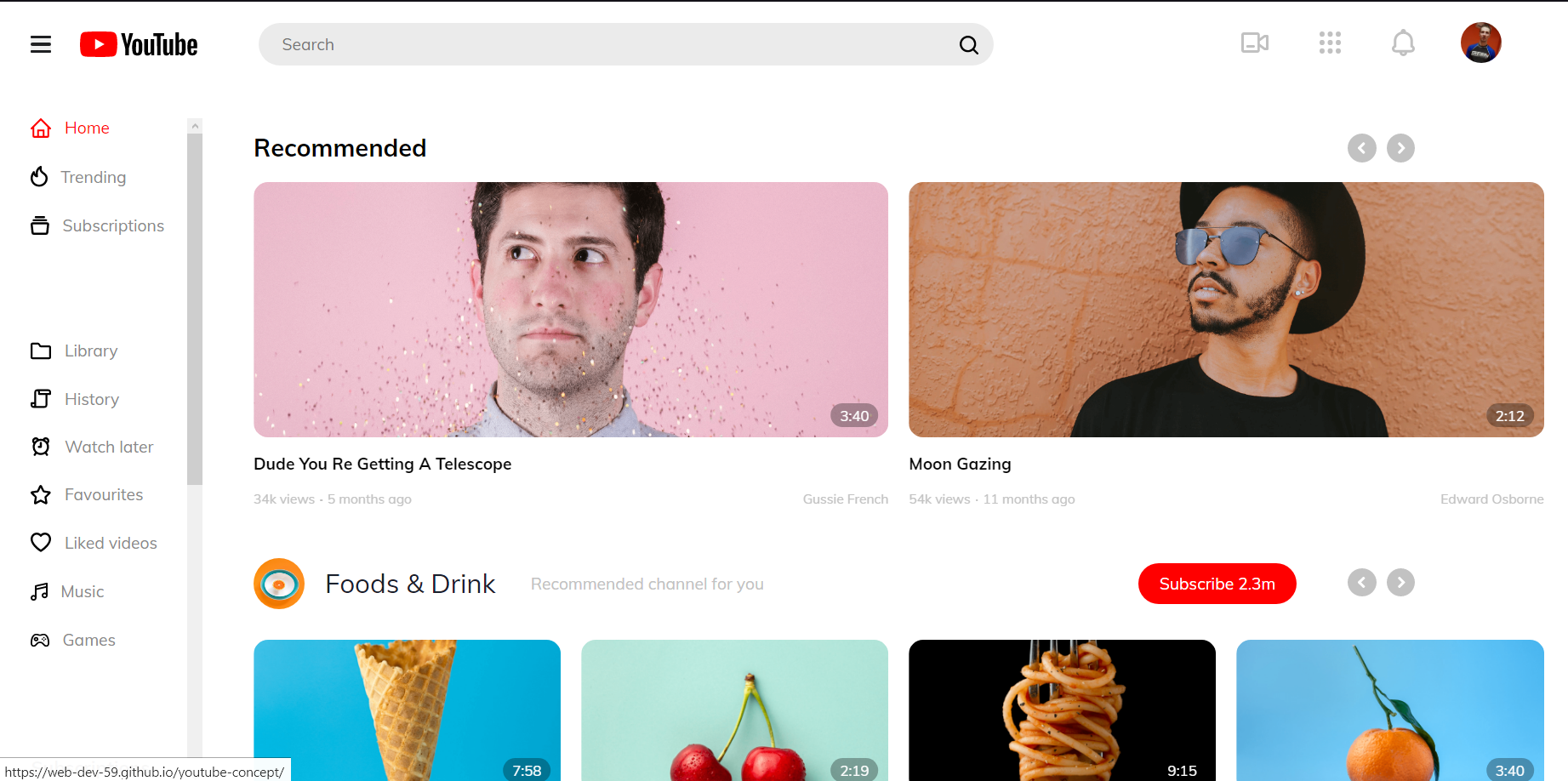
Task: Open Games label in the sidebar
Action: [89, 640]
